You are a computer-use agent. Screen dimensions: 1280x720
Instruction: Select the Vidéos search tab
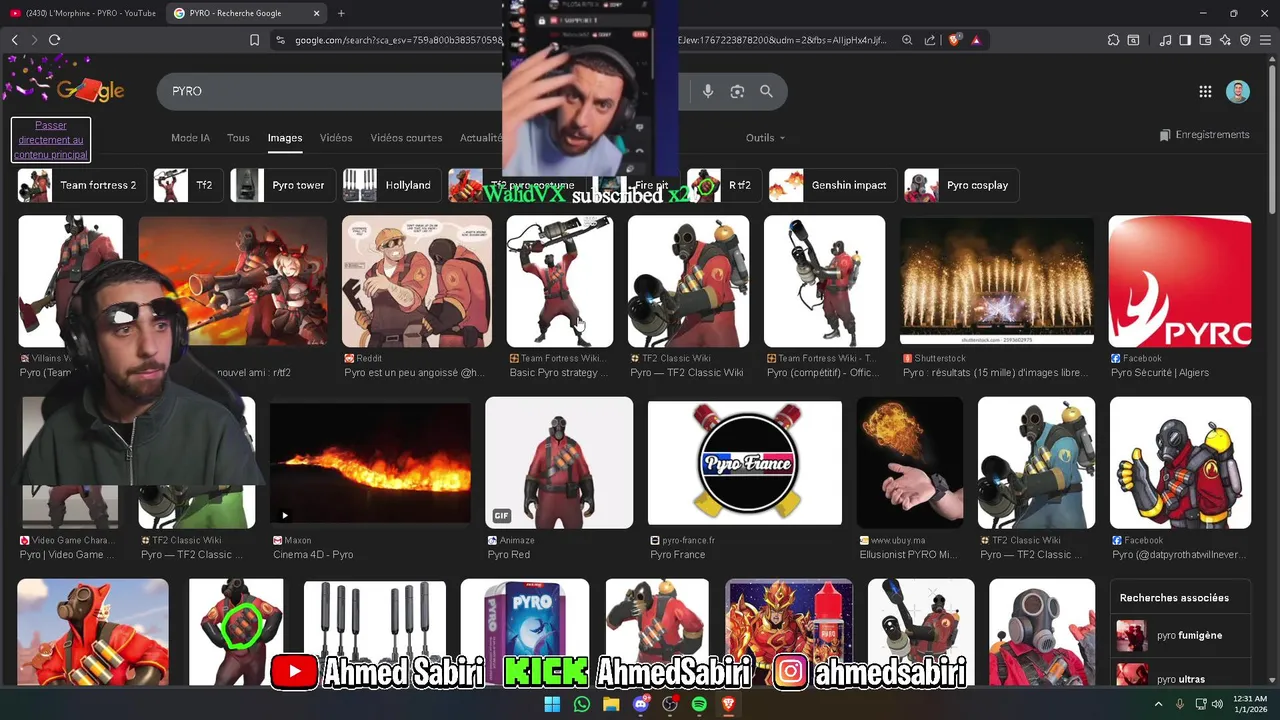(x=336, y=138)
